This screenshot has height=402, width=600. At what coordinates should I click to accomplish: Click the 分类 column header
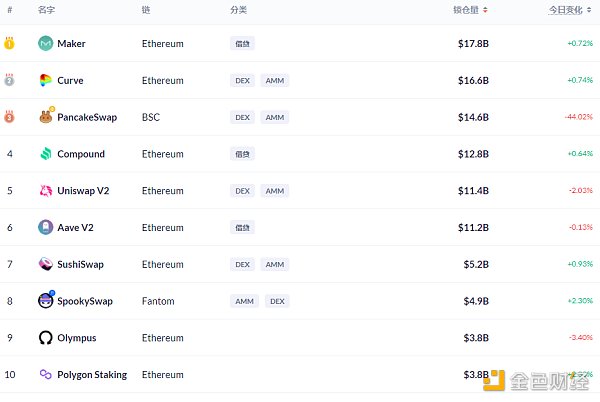pyautogui.click(x=238, y=10)
